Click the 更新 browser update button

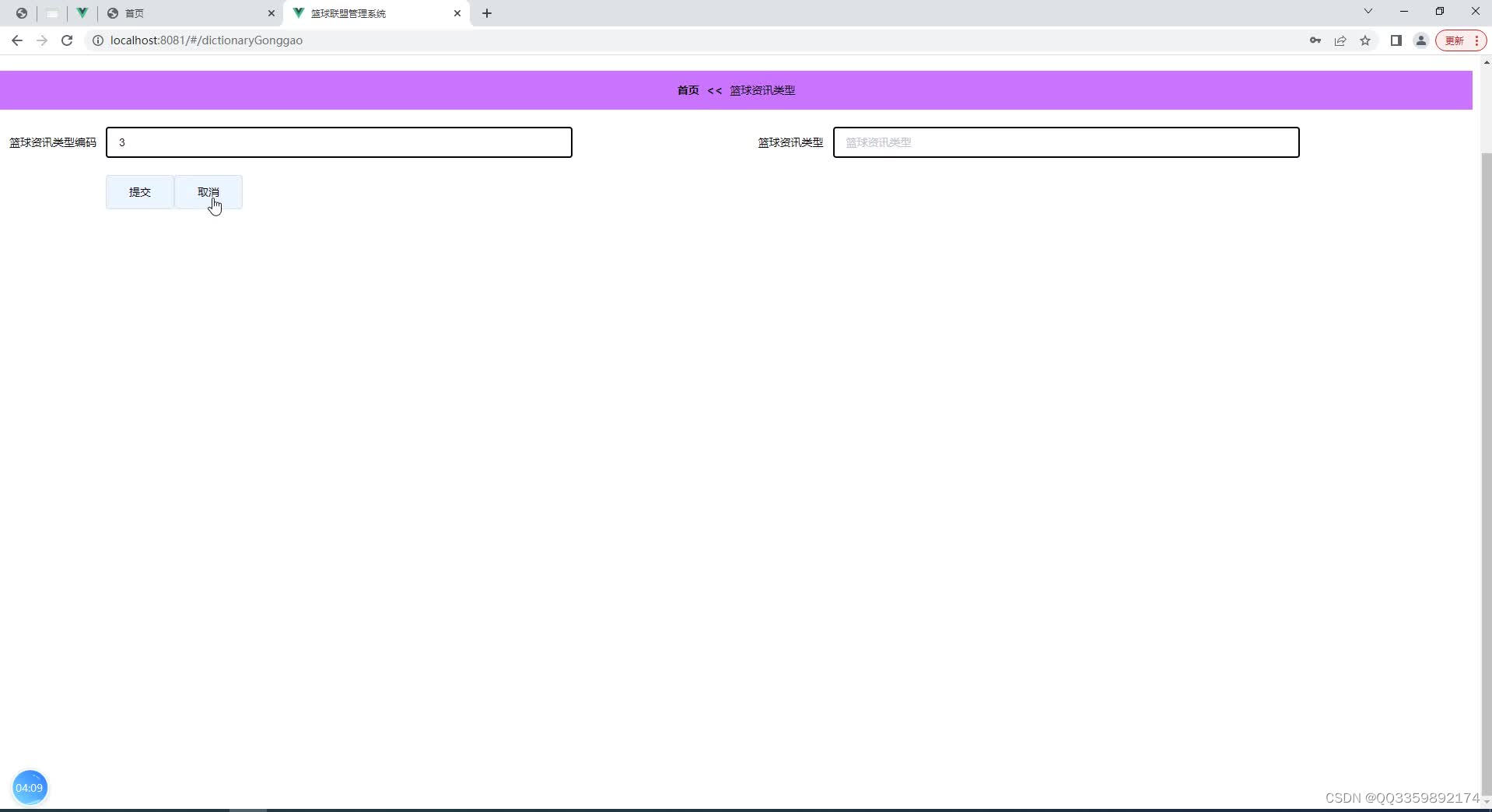pyautogui.click(x=1461, y=40)
